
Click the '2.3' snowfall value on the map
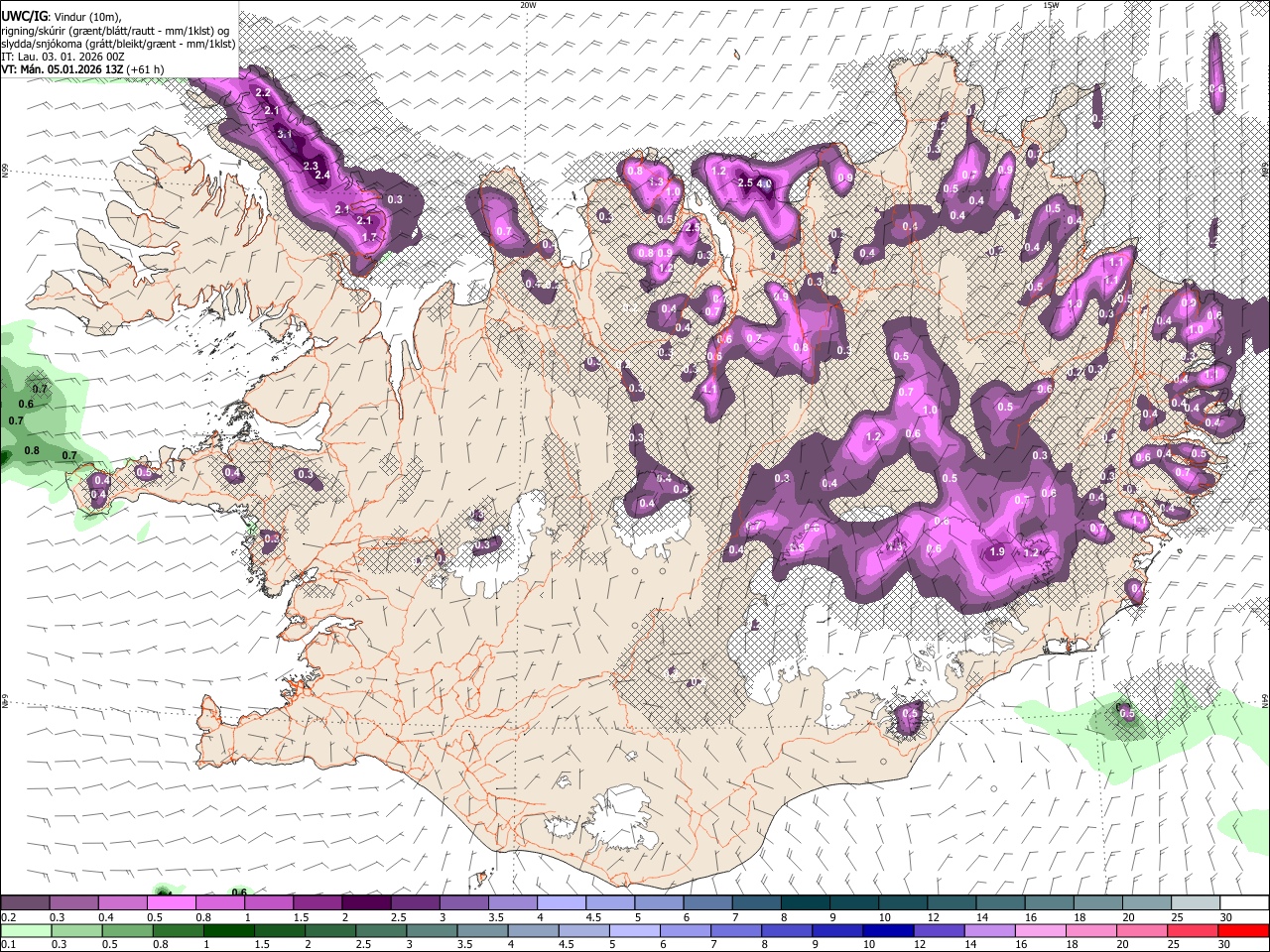click(x=311, y=166)
